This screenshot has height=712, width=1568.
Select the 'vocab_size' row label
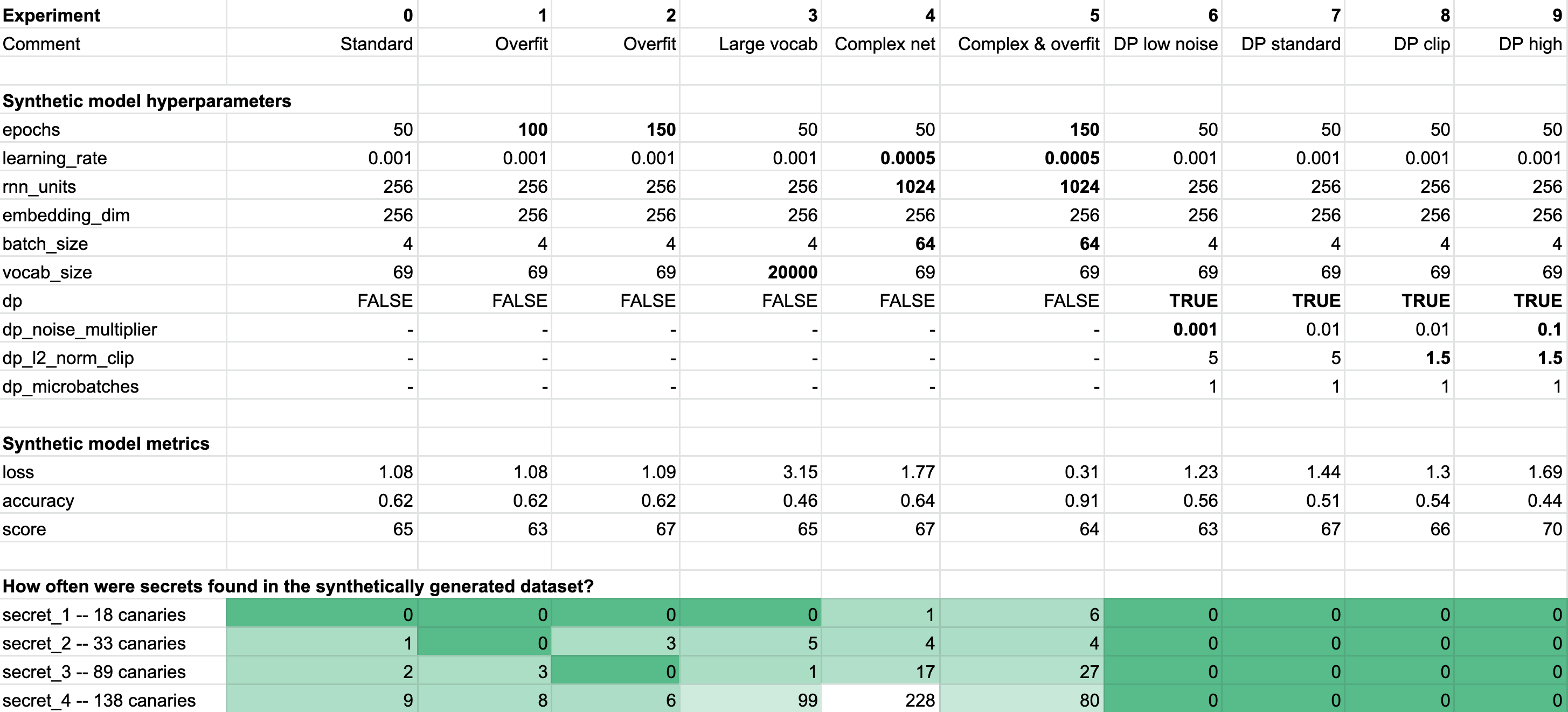[x=113, y=272]
